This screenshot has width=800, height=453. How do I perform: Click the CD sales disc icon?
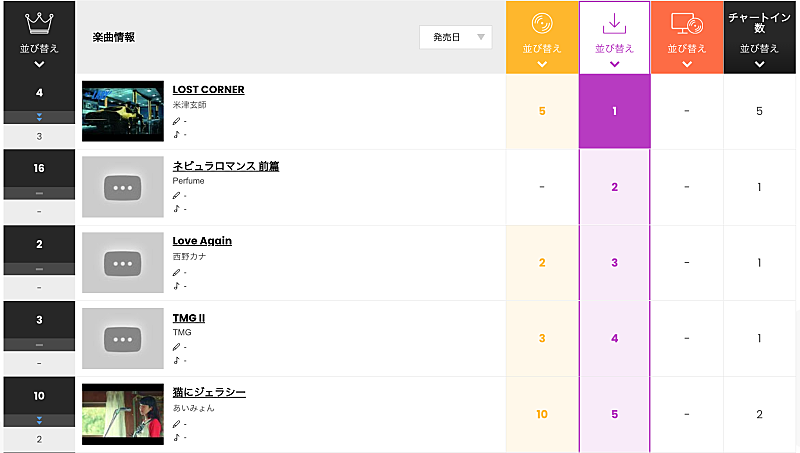[542, 22]
